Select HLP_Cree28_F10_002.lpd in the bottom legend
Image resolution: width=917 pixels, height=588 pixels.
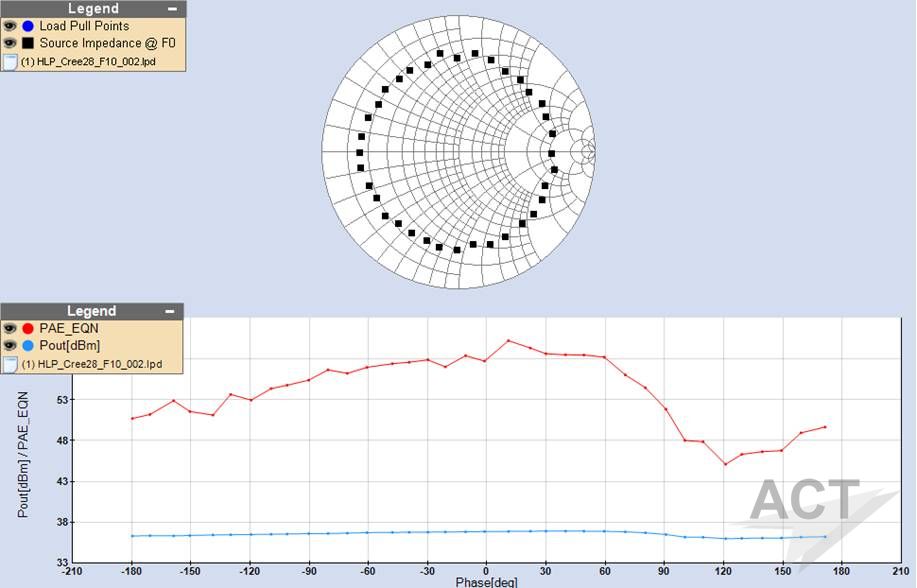pos(92,364)
